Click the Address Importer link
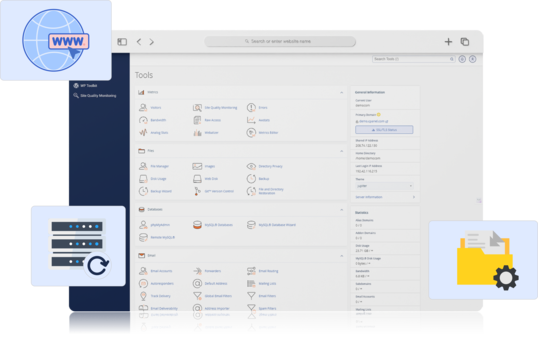The width and height of the screenshot is (538, 363). 217,308
